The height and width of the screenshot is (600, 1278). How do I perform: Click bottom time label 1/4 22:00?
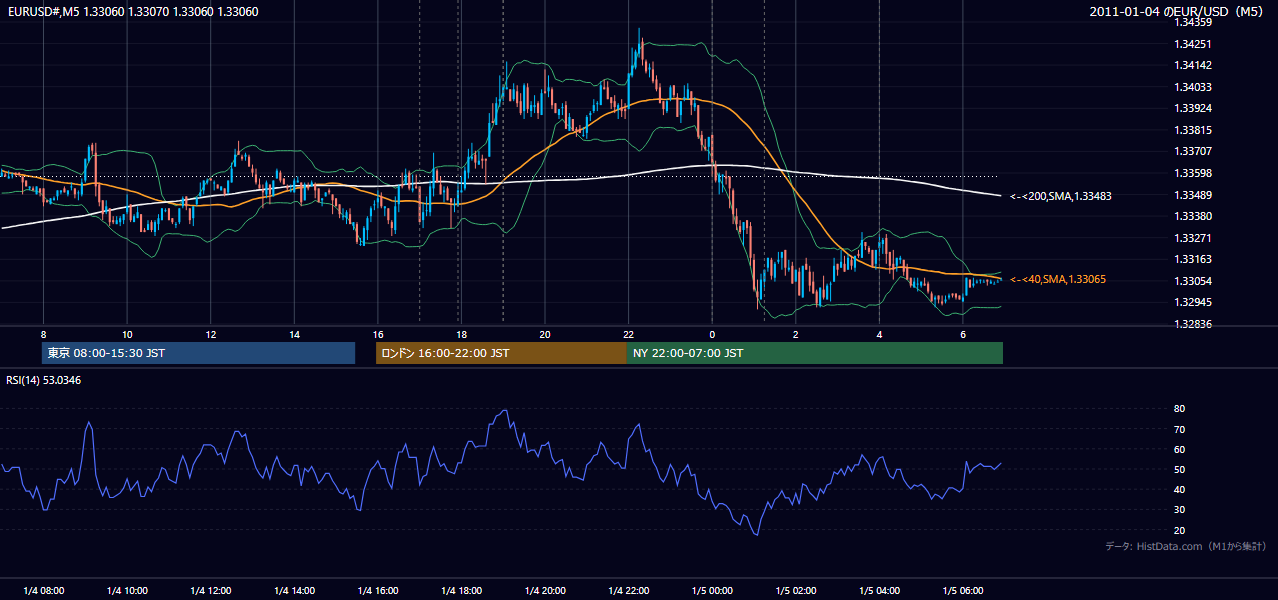tap(628, 591)
